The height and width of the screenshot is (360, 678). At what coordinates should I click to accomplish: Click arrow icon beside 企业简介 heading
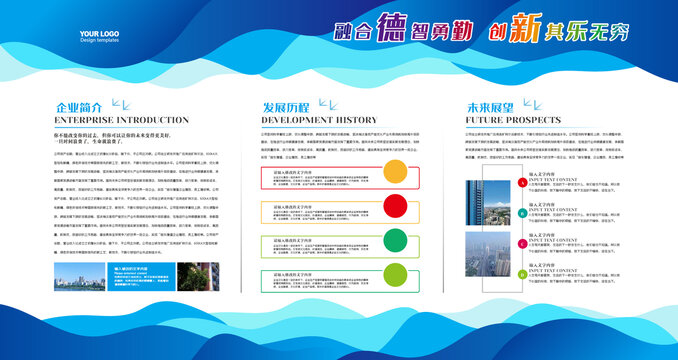click(121, 105)
